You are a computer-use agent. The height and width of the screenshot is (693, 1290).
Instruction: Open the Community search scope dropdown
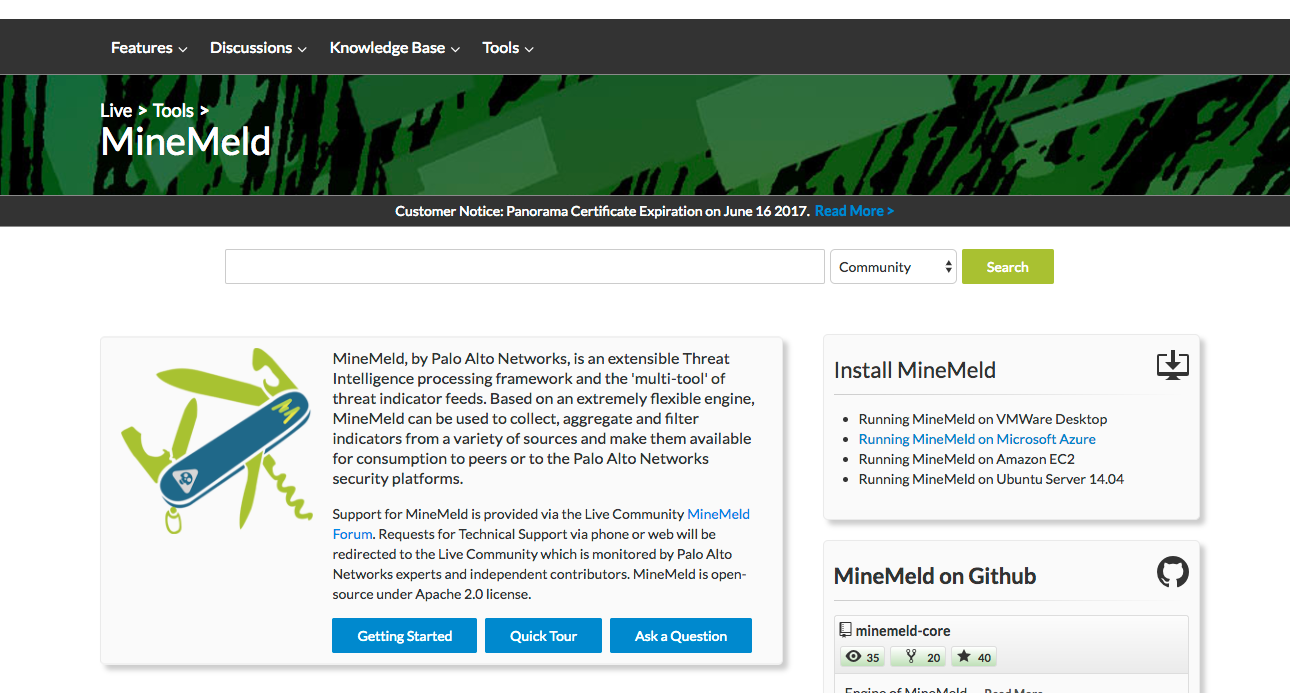(x=893, y=267)
